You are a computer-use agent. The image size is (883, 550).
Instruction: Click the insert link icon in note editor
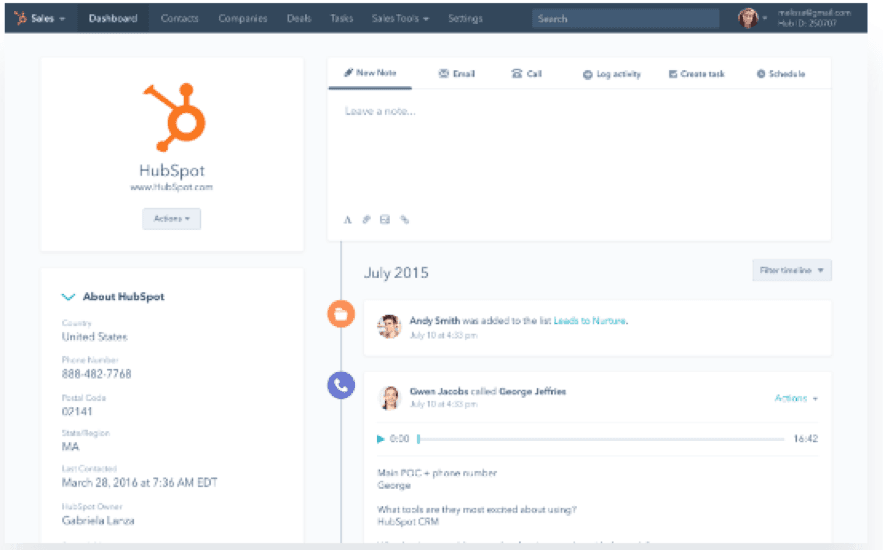pyautogui.click(x=404, y=220)
